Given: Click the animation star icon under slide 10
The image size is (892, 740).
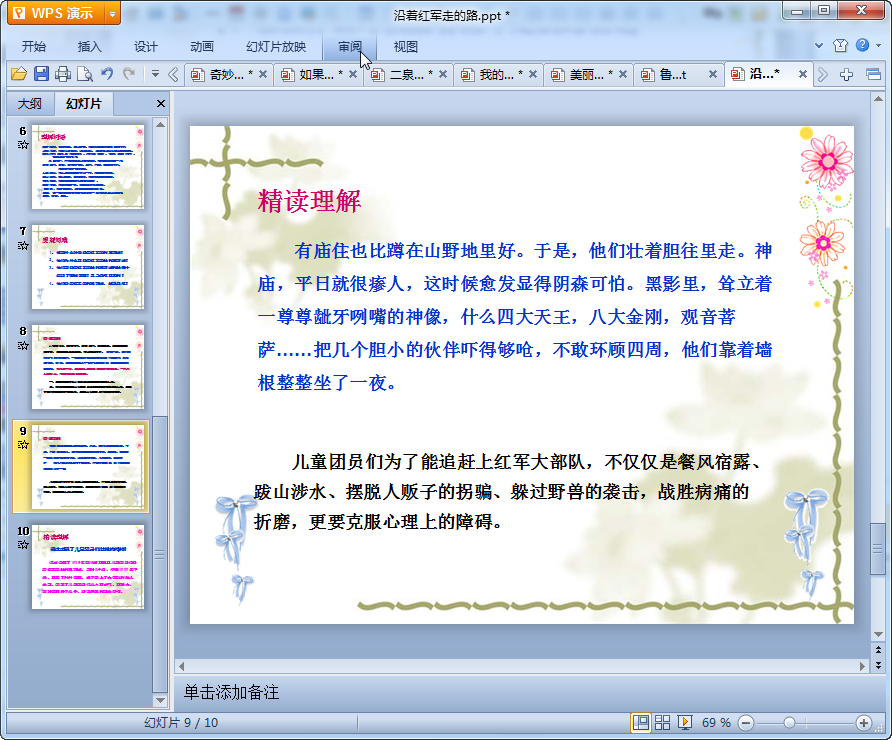Looking at the screenshot, I should [x=23, y=545].
